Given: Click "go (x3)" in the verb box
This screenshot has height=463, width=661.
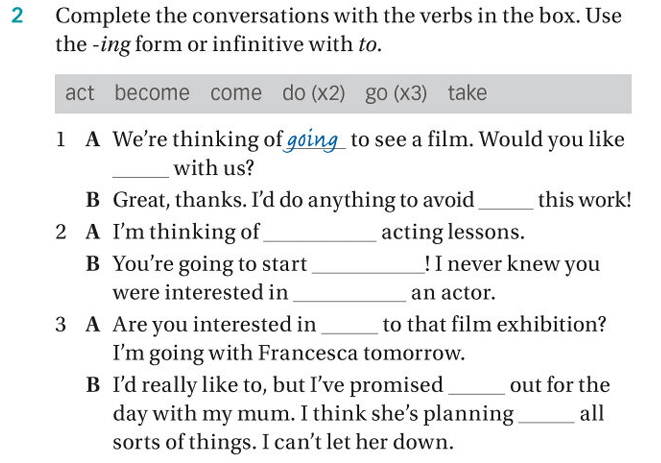Looking at the screenshot, I should [396, 94].
